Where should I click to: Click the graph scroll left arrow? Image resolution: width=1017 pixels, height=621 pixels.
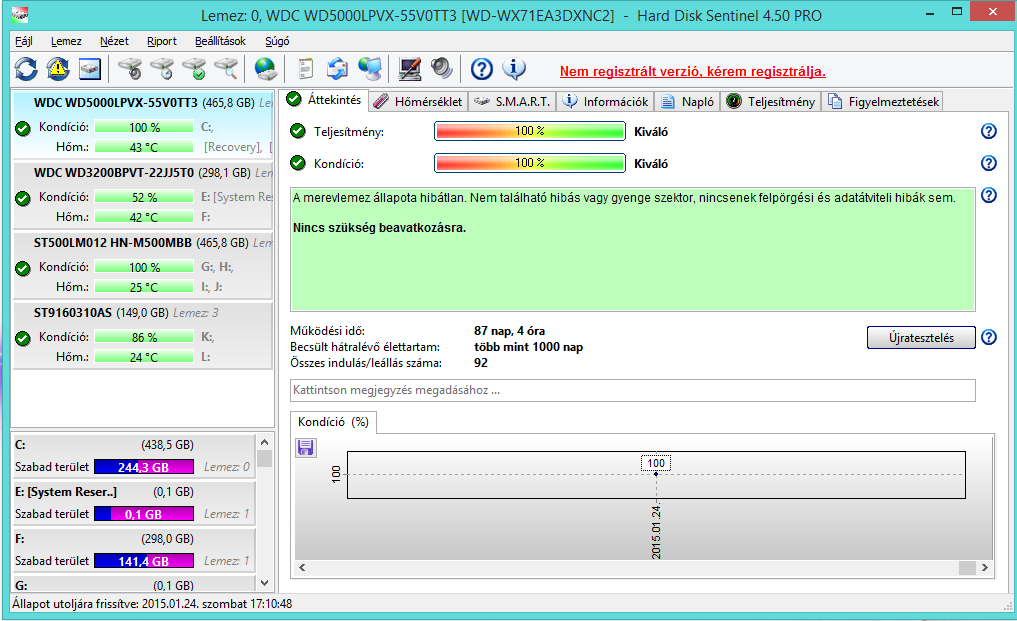[x=302, y=568]
